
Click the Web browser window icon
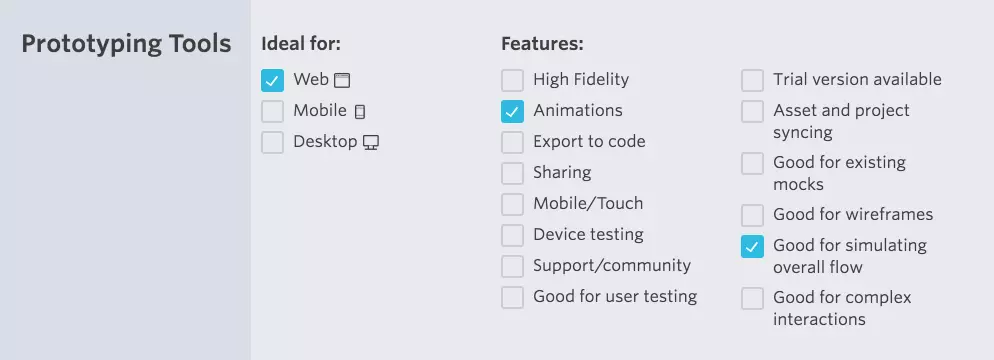pos(342,80)
